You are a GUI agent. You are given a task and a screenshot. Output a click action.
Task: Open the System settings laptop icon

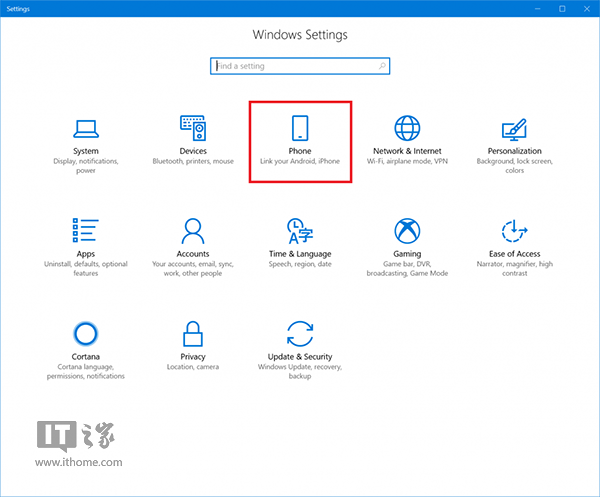coord(86,129)
